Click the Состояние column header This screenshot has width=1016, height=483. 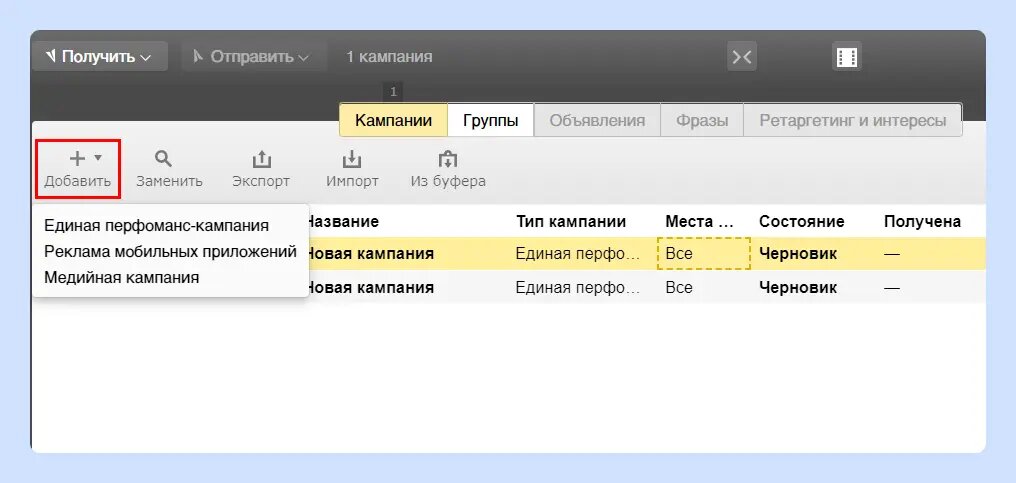802,222
